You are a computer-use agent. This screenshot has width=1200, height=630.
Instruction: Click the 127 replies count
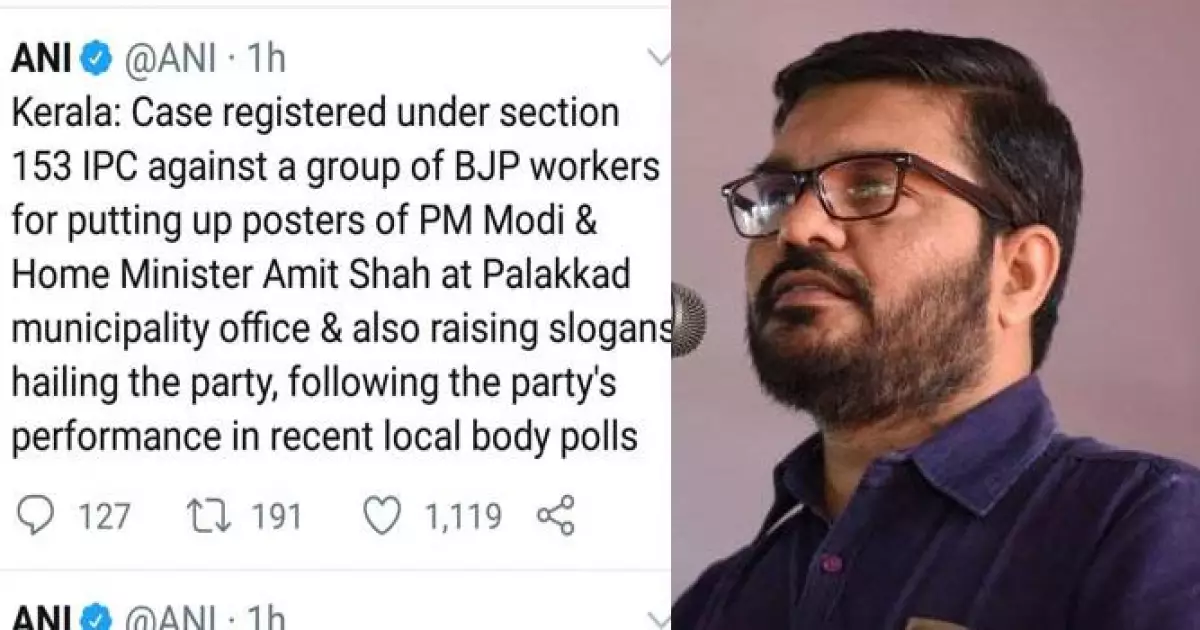tap(105, 517)
